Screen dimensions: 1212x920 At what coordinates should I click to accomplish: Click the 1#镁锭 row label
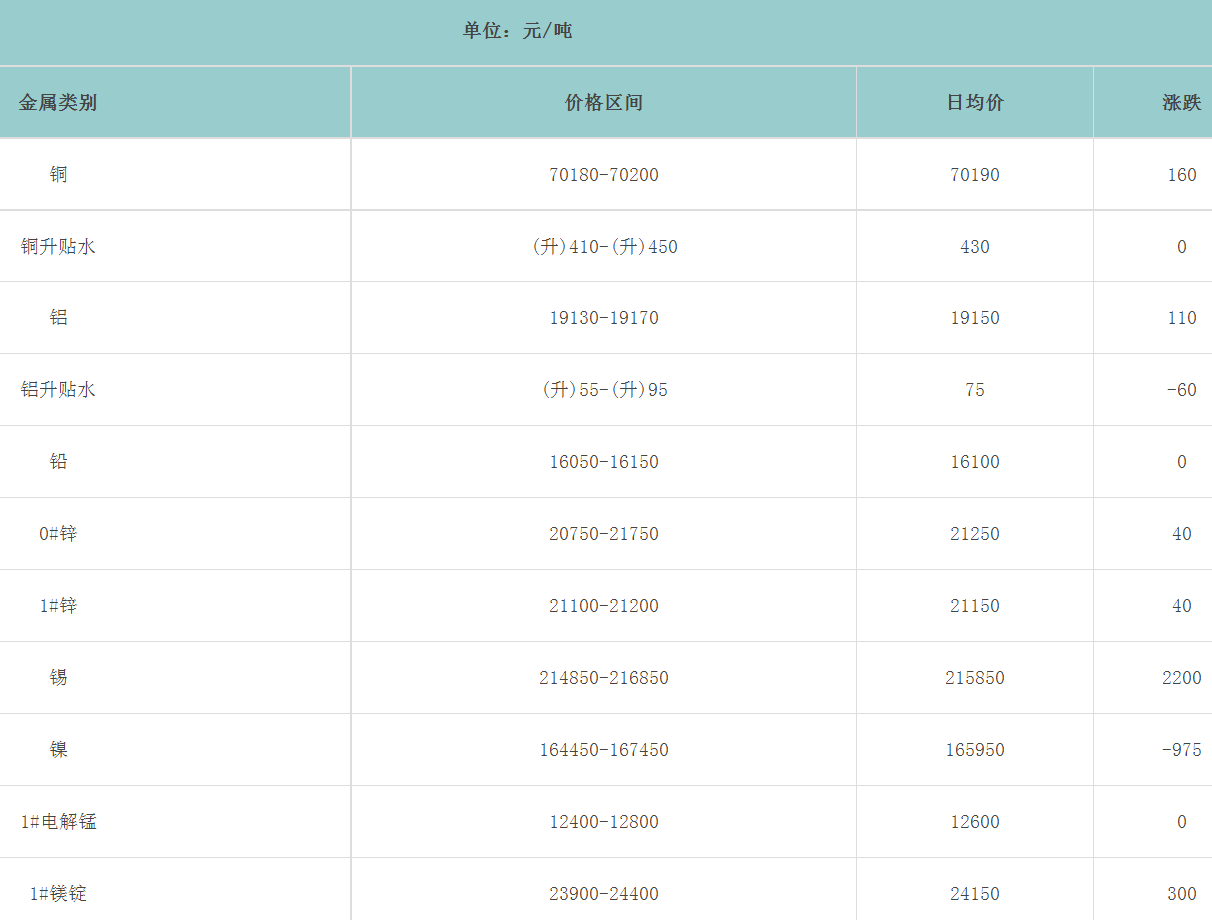point(58,894)
